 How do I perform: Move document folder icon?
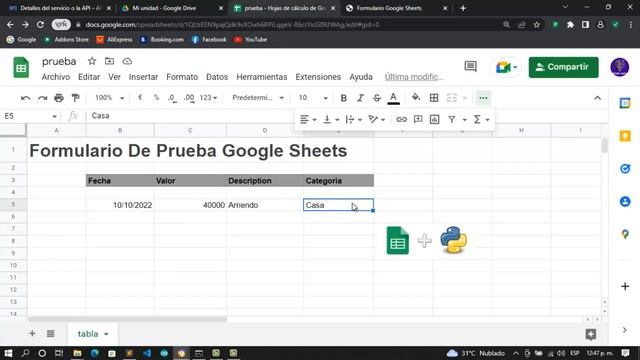tap(109, 61)
